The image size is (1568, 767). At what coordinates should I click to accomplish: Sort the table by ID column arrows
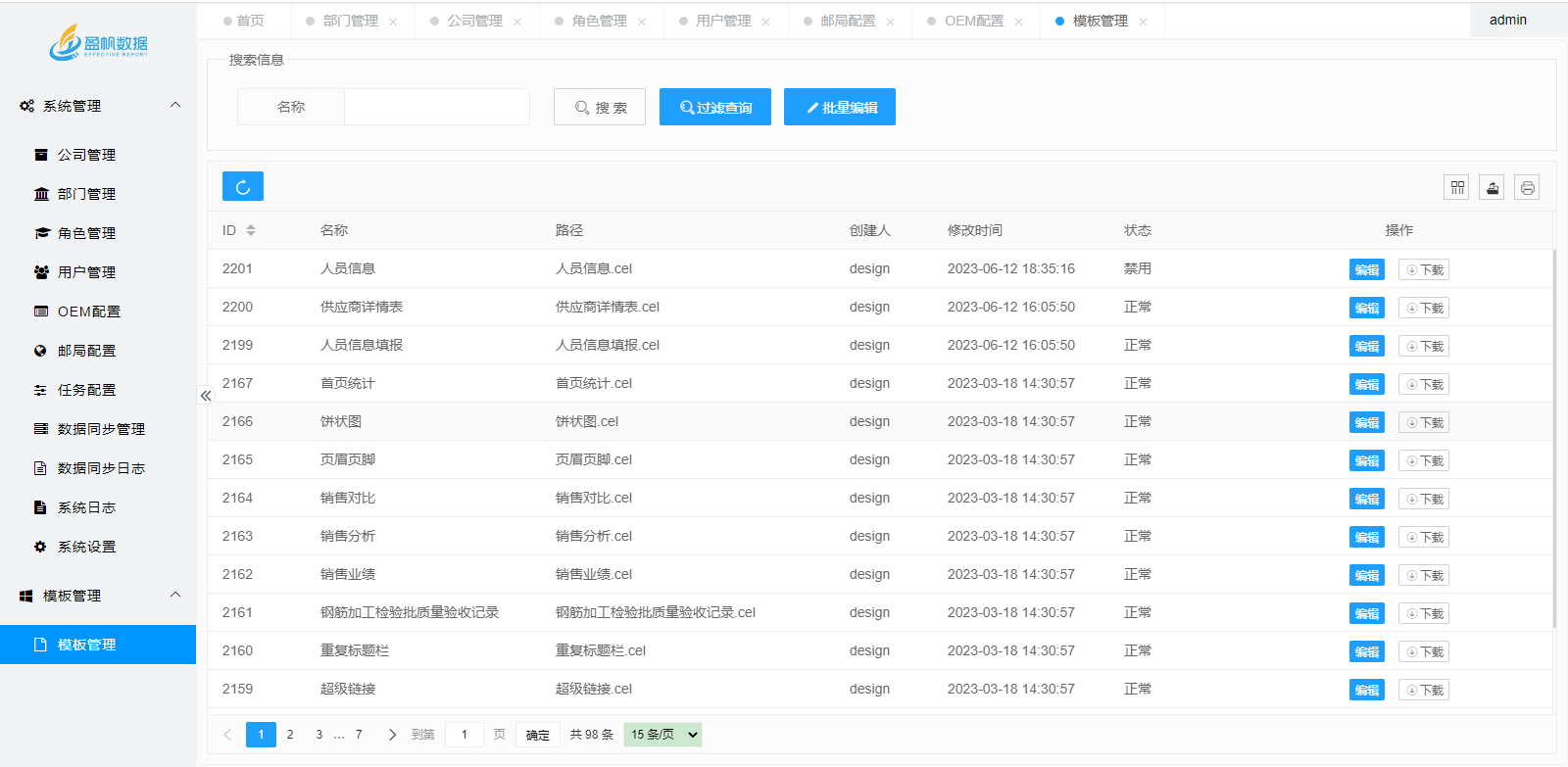point(251,230)
